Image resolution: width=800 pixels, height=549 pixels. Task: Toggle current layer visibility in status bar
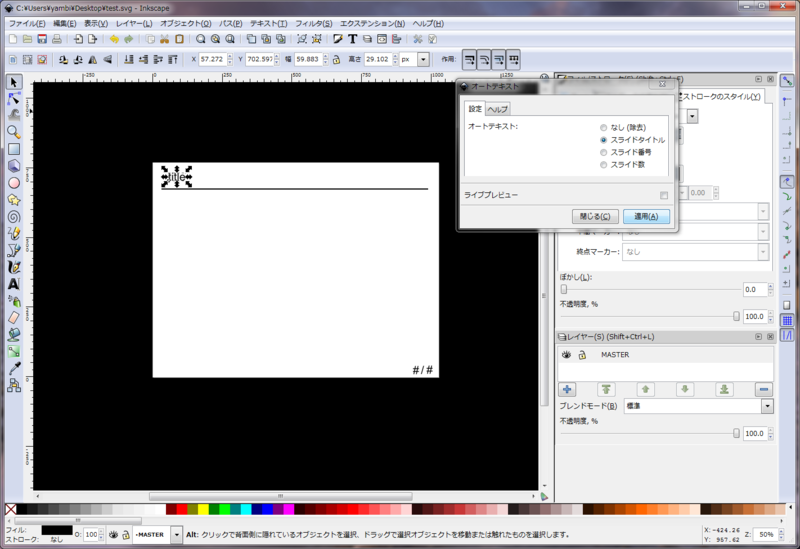113,534
